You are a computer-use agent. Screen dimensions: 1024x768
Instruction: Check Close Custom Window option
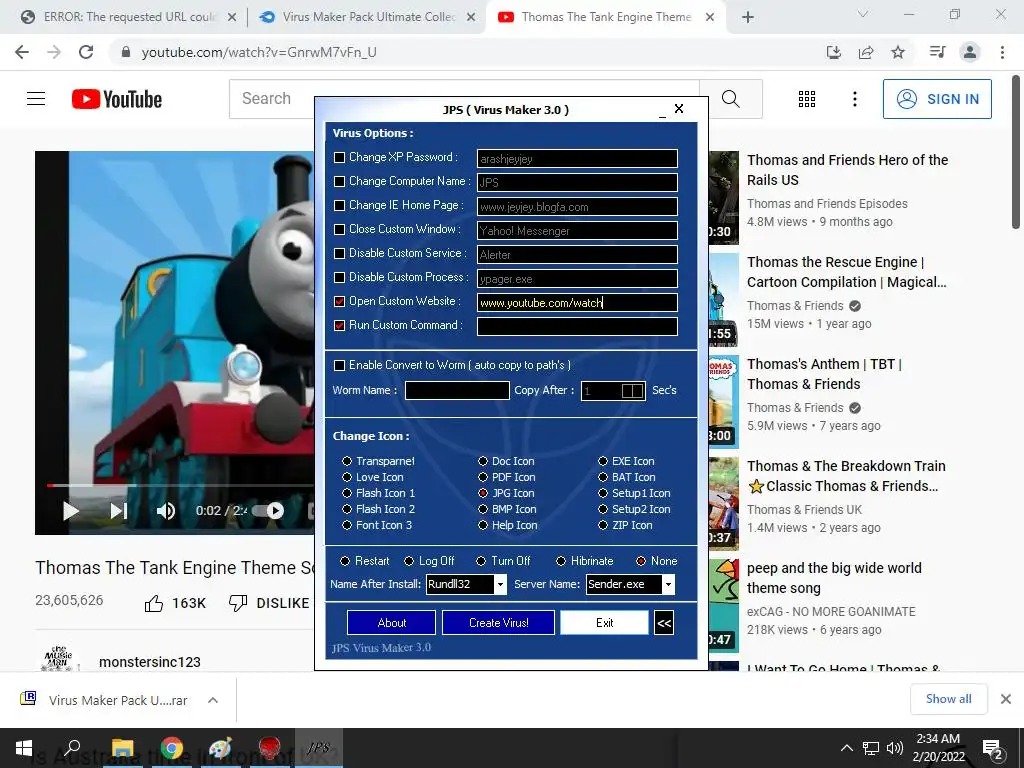tap(340, 230)
